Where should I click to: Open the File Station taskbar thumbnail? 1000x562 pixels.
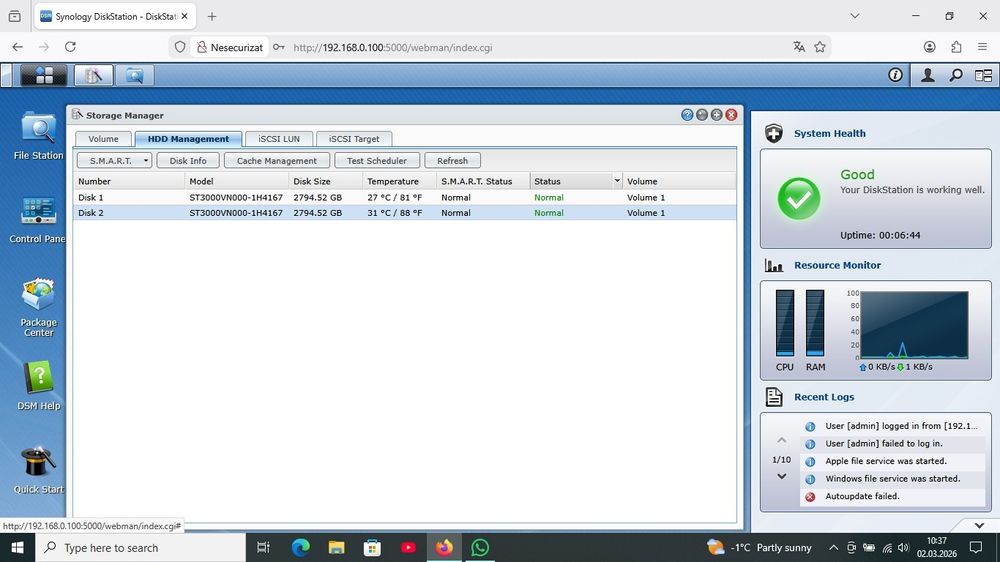pos(135,75)
